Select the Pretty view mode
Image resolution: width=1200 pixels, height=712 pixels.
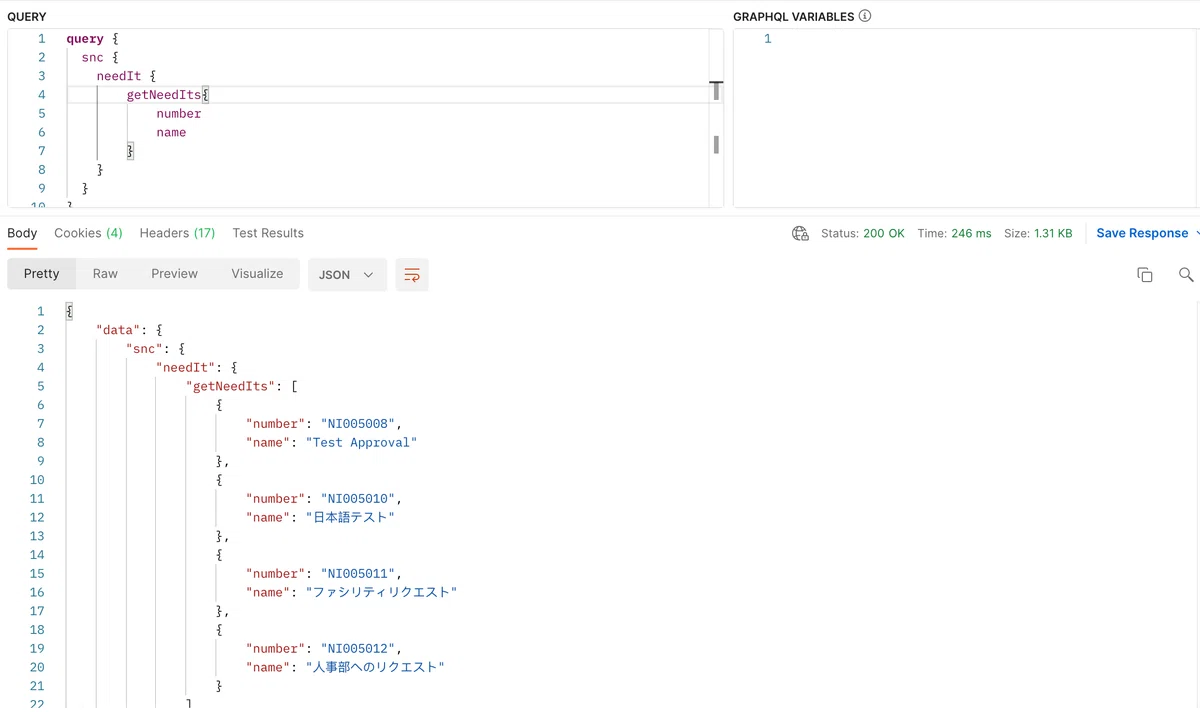click(42, 274)
